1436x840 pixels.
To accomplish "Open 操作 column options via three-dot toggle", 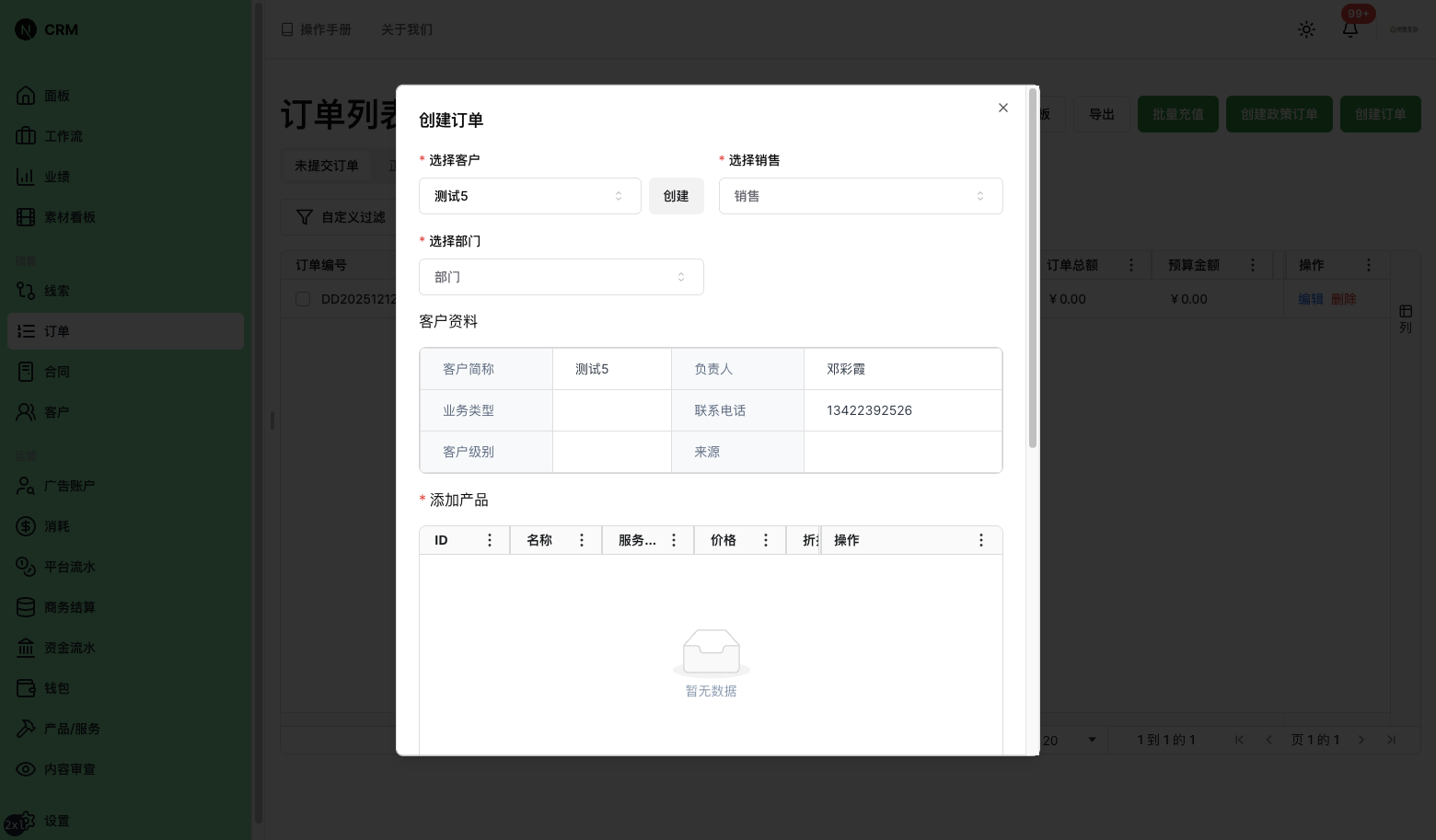I will coord(1368,264).
